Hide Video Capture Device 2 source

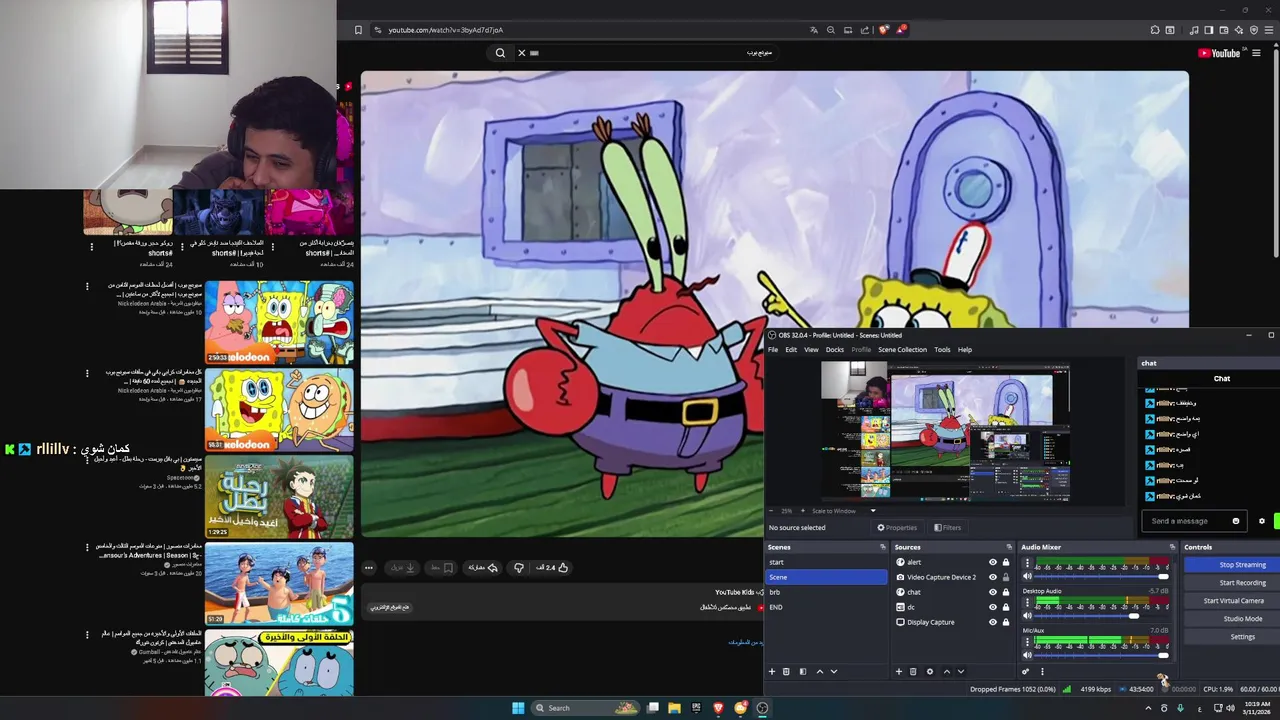993,577
